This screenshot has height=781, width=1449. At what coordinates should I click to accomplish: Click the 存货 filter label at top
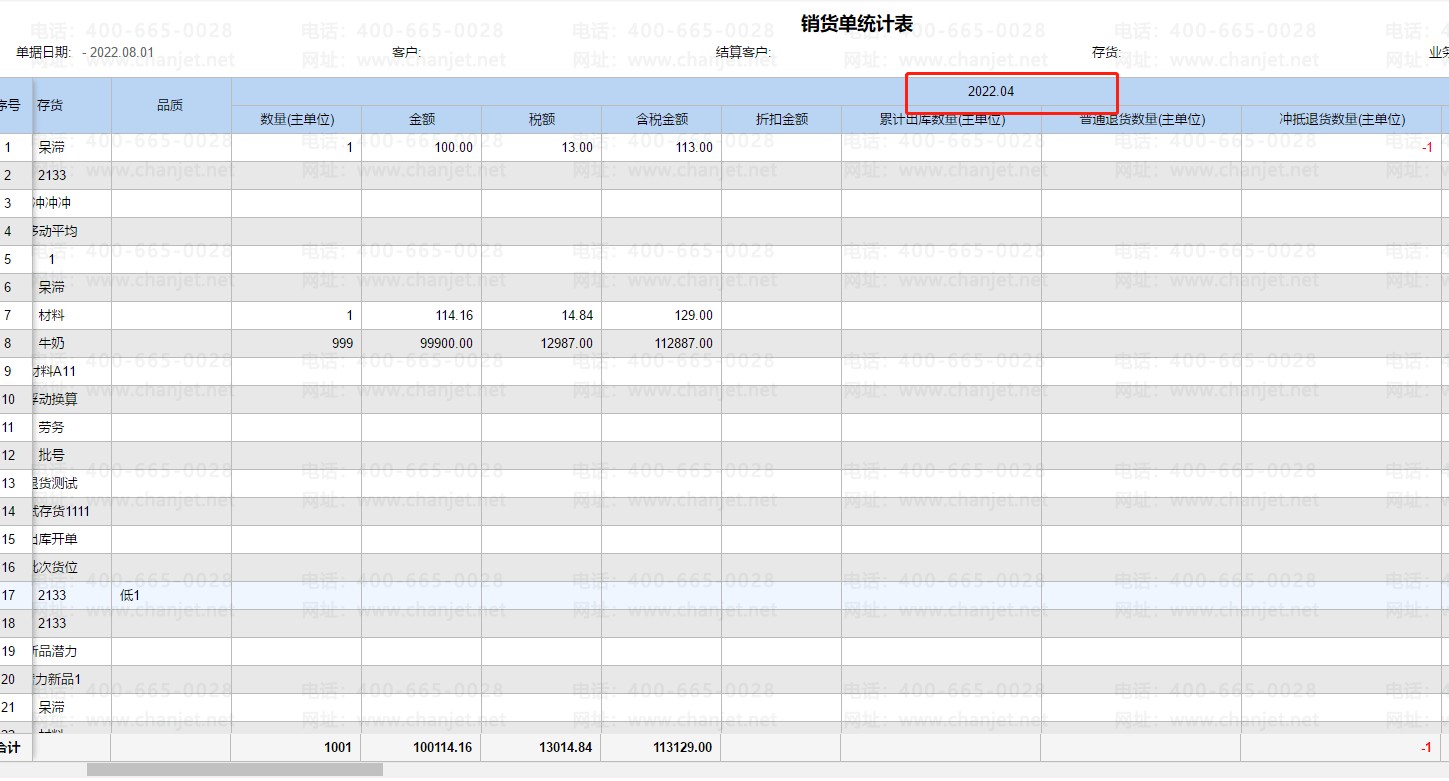tap(1106, 52)
